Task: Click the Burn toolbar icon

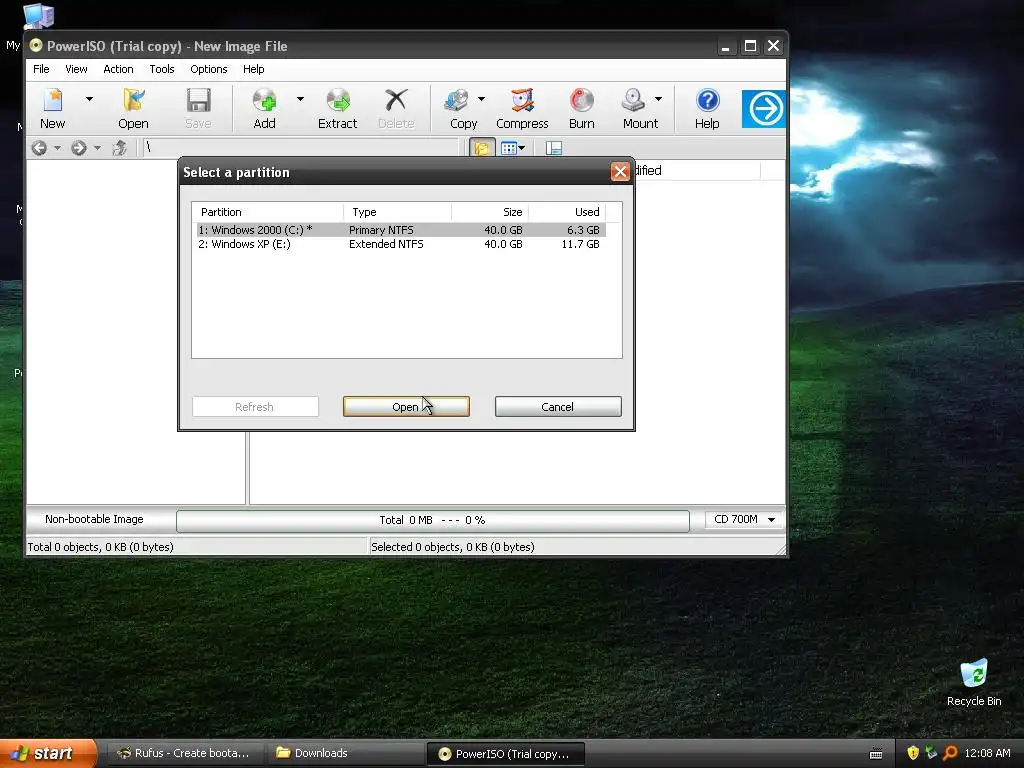Action: pyautogui.click(x=581, y=108)
